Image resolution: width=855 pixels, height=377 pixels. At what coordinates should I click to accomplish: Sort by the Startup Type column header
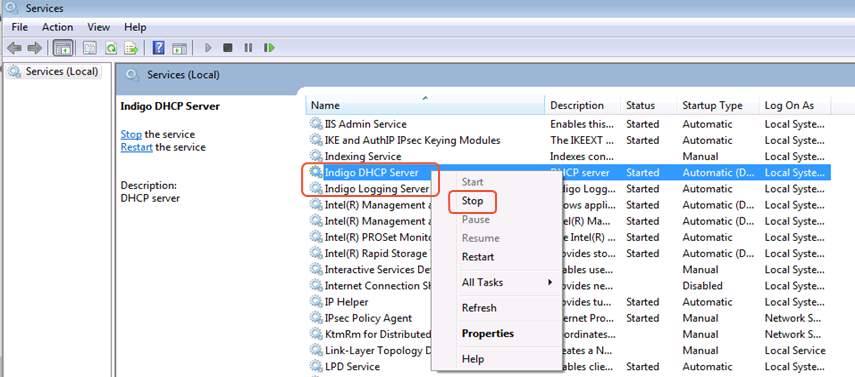(718, 105)
